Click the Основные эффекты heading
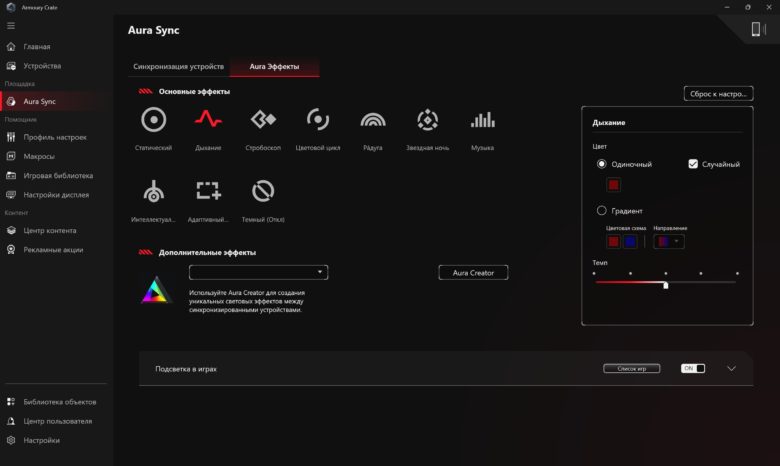 click(x=194, y=92)
